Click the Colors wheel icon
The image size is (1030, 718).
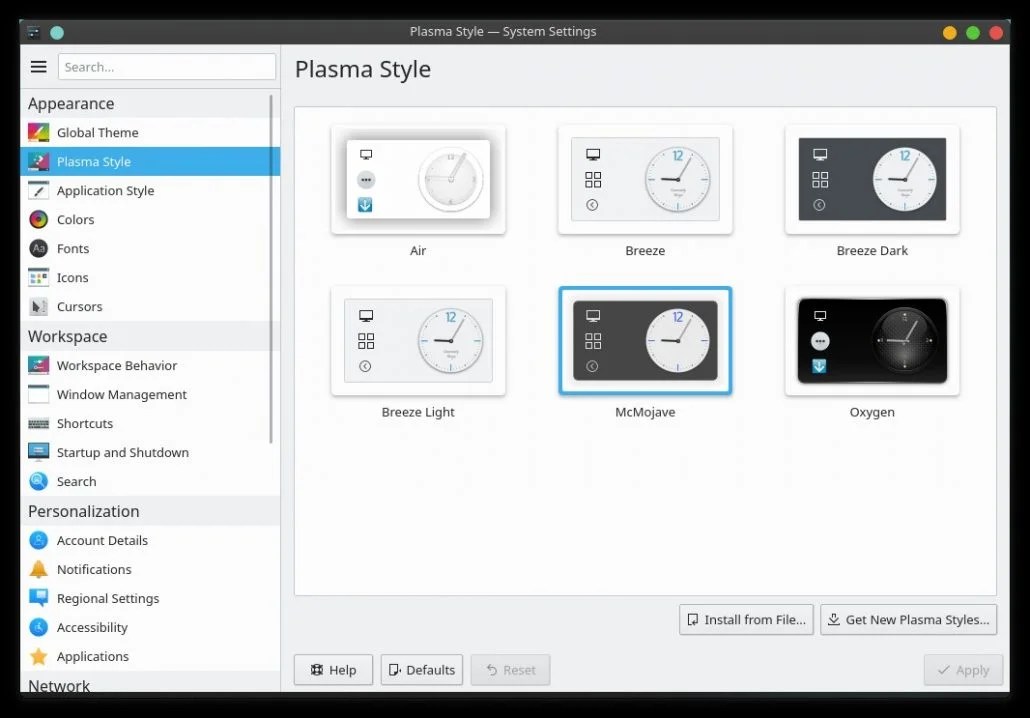tap(39, 219)
